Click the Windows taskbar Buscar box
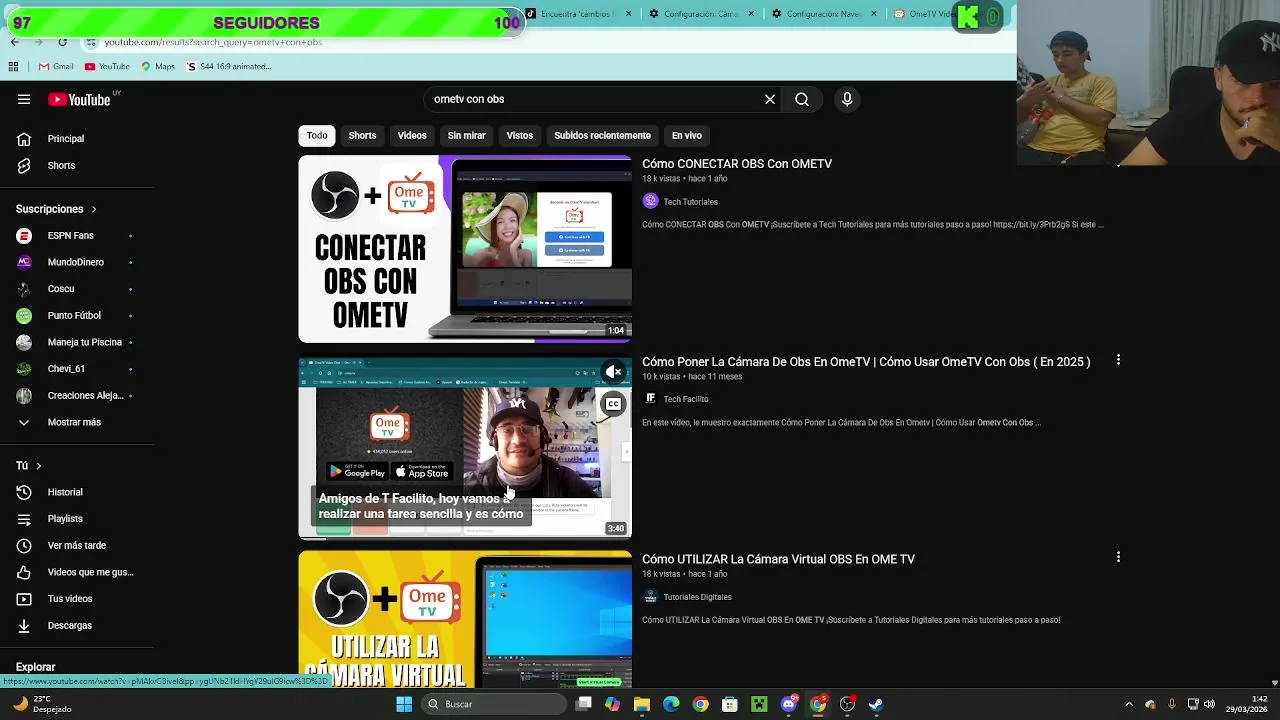 click(x=494, y=704)
